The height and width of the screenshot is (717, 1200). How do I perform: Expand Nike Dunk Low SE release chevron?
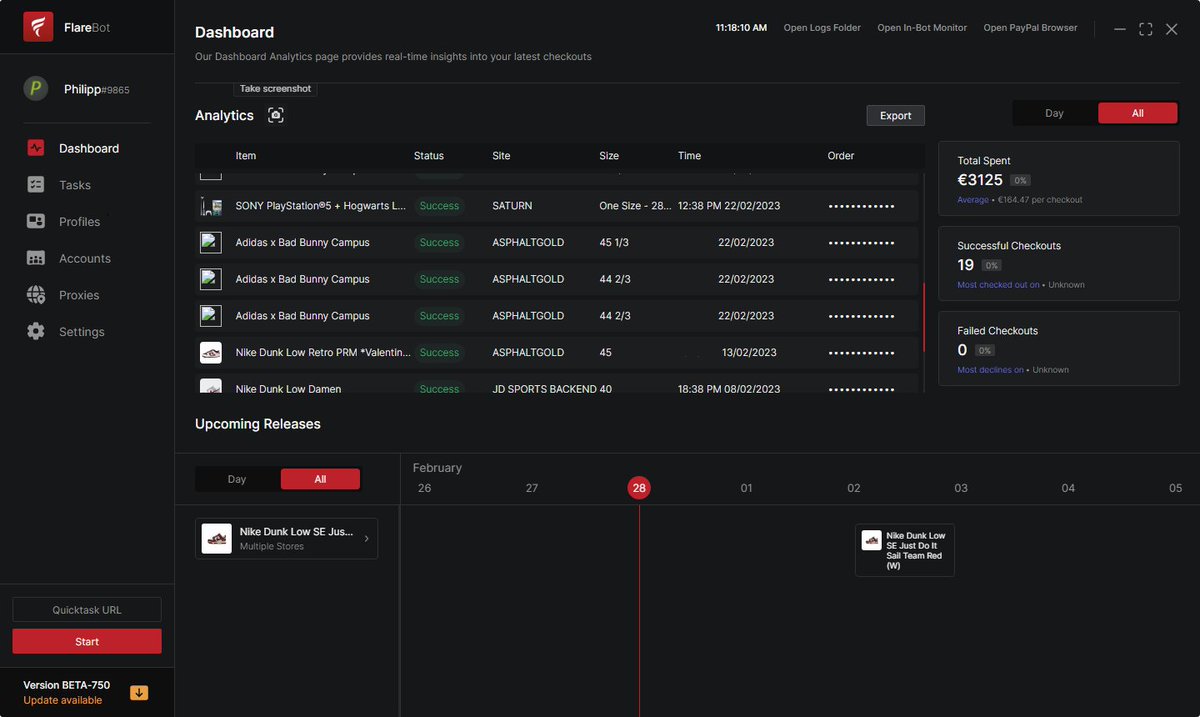click(366, 539)
